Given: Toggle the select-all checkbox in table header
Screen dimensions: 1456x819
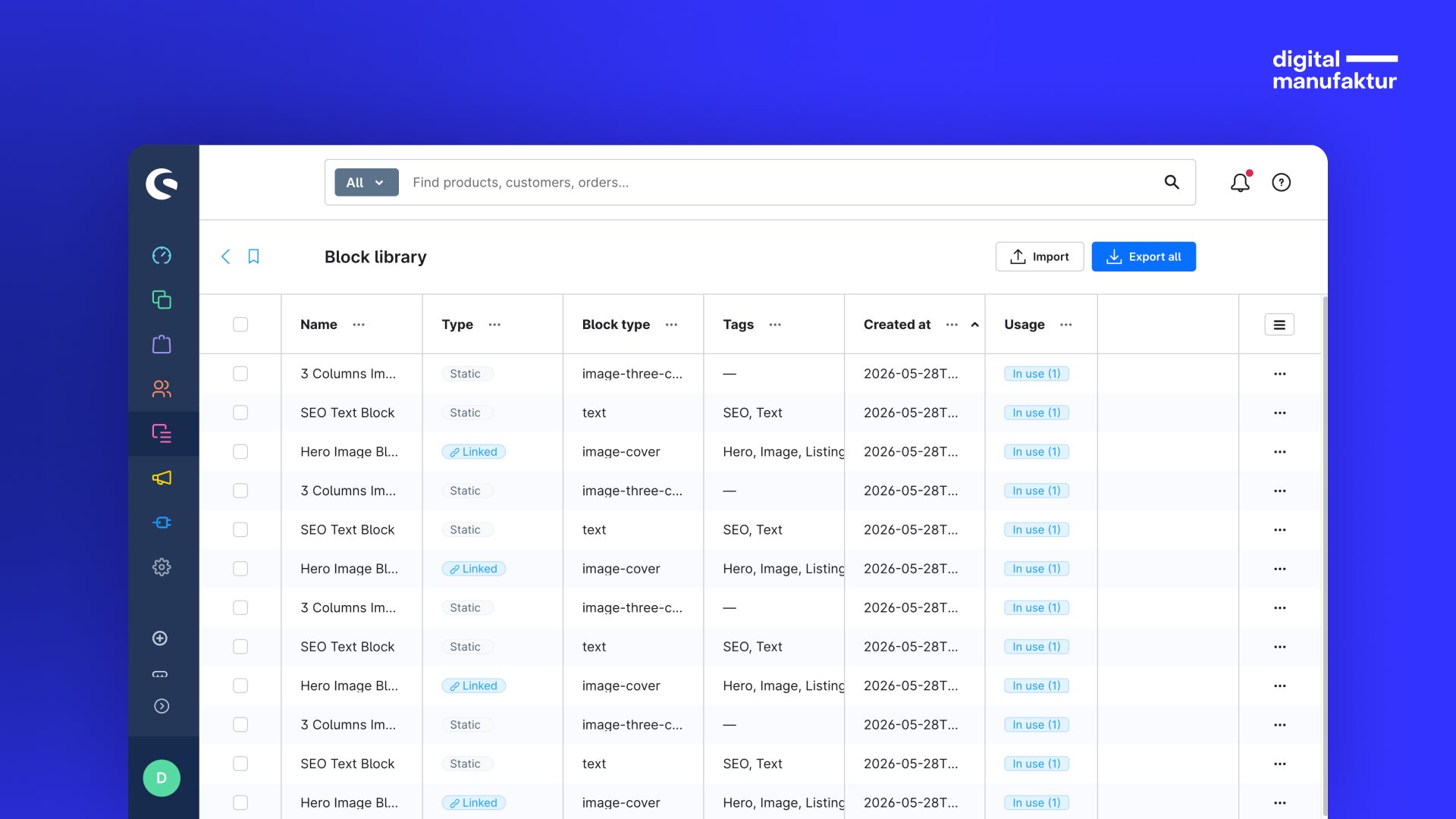Looking at the screenshot, I should tap(240, 325).
